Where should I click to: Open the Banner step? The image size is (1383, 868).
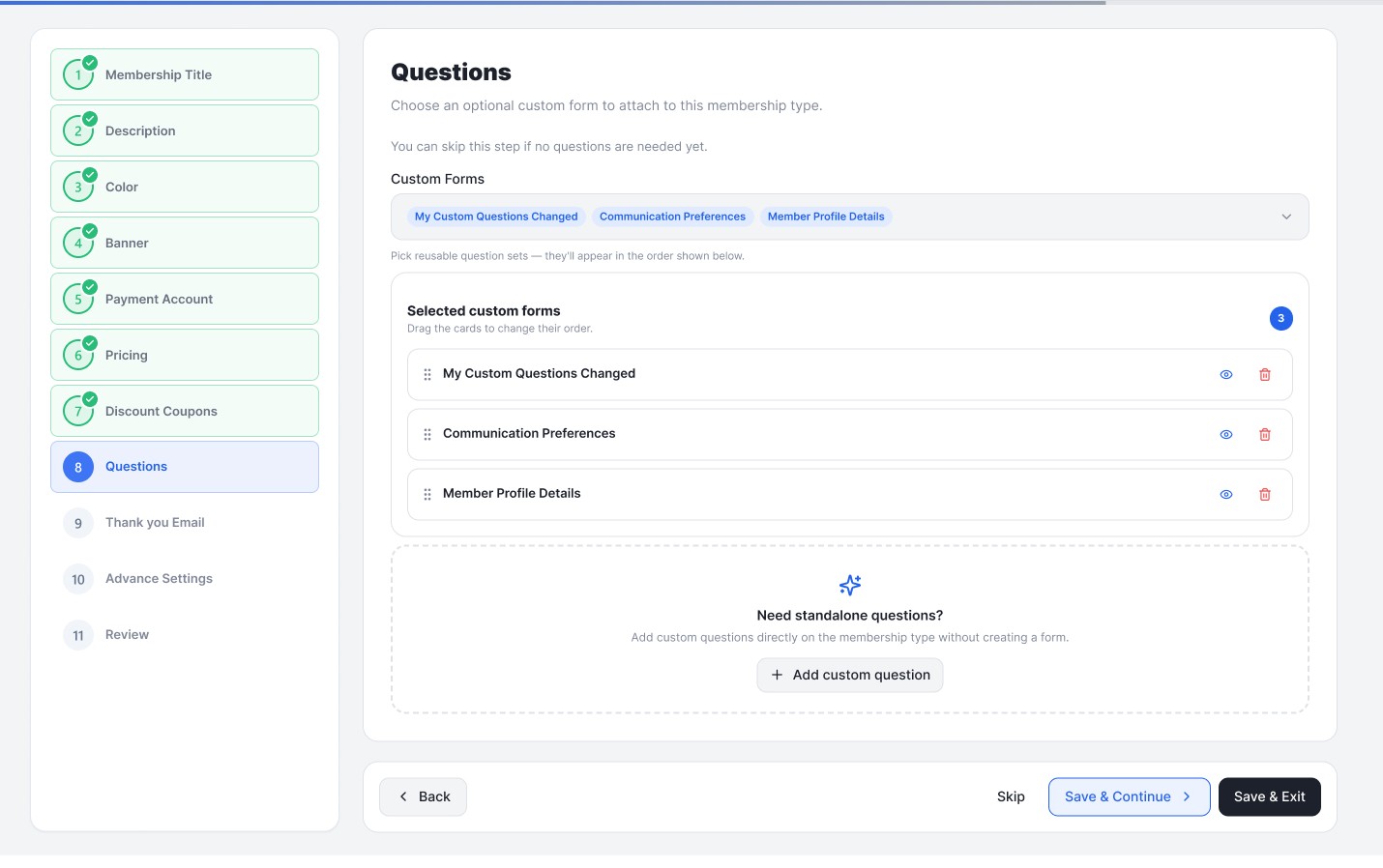[x=185, y=243]
